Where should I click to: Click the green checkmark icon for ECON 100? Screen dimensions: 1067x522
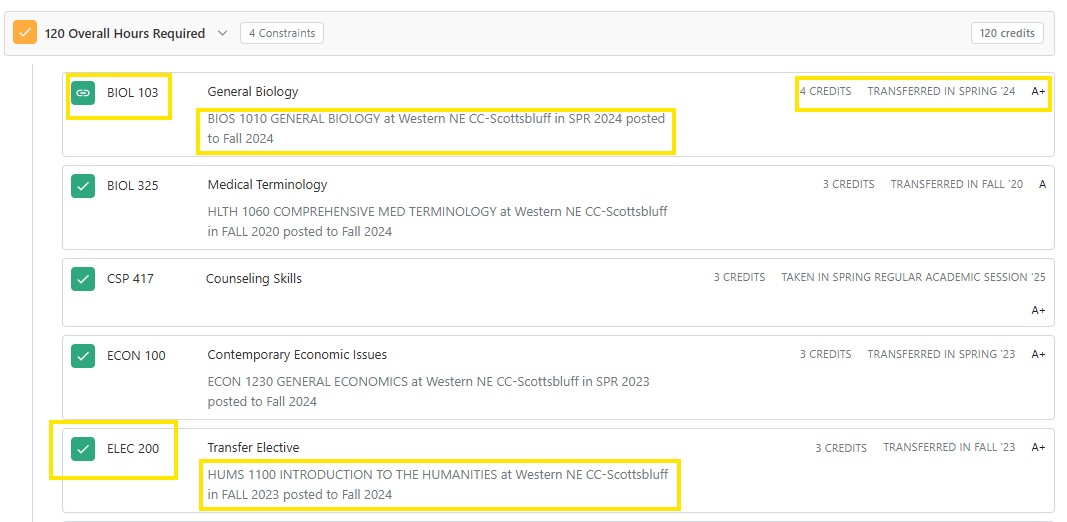[83, 355]
